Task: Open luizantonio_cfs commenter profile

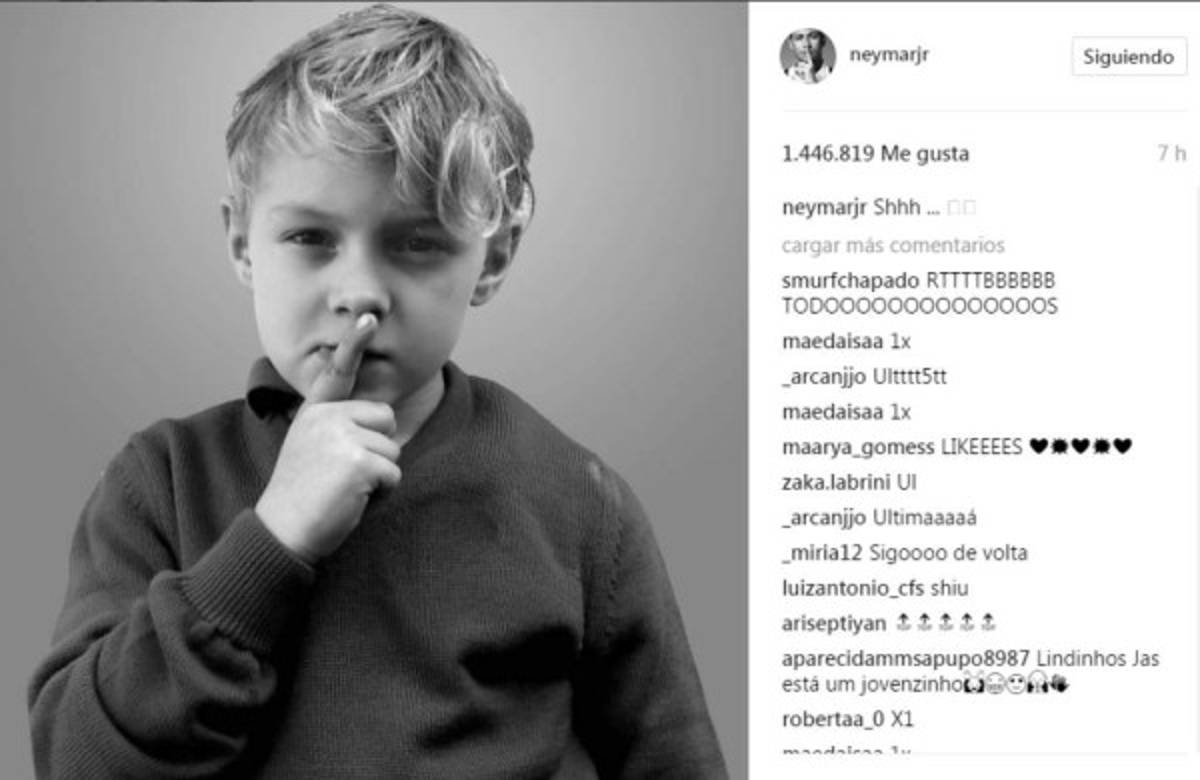Action: [853, 588]
